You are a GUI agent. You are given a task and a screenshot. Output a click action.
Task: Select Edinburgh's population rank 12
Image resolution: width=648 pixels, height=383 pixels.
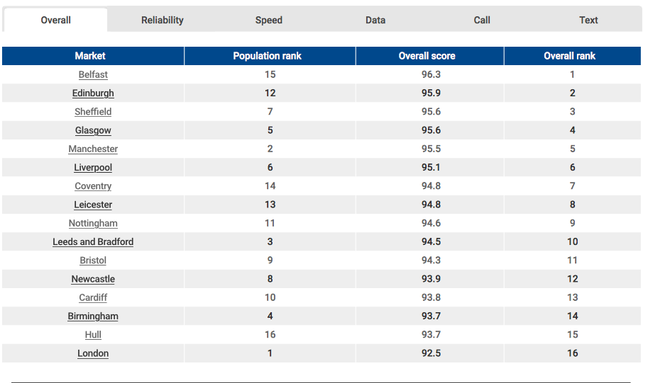(270, 93)
